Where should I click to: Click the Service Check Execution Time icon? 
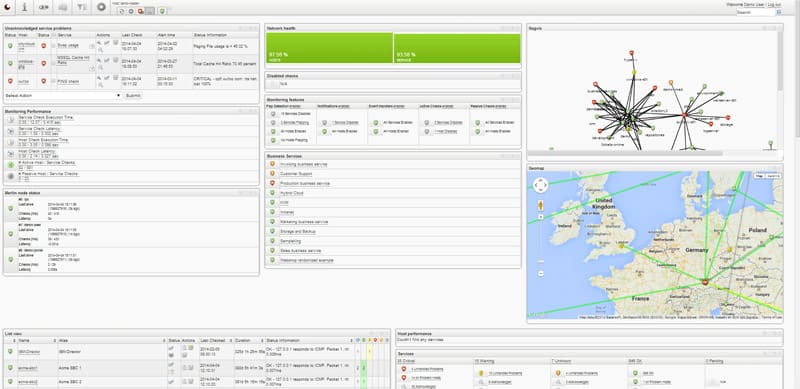(x=11, y=120)
